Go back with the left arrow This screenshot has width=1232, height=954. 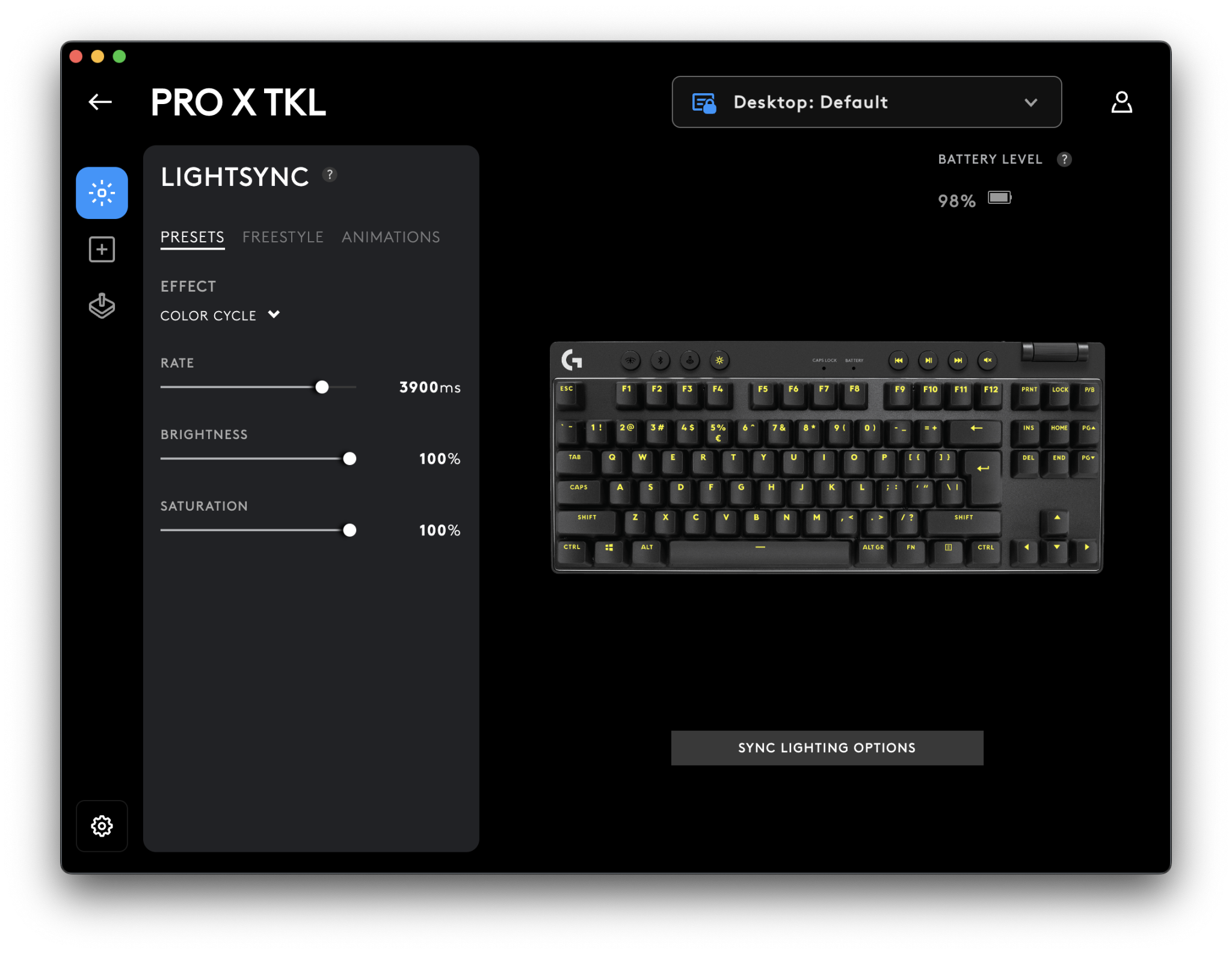click(x=100, y=102)
